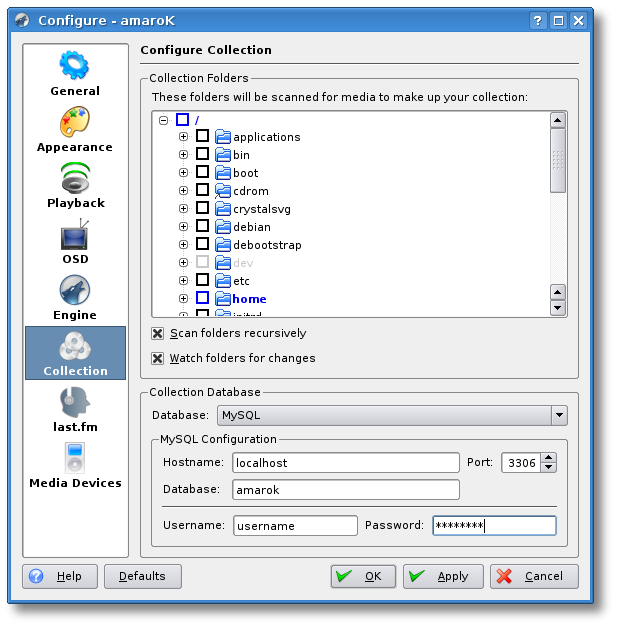The height and width of the screenshot is (627, 617).
Task: Open the Engine settings icon
Action: pos(75,291)
